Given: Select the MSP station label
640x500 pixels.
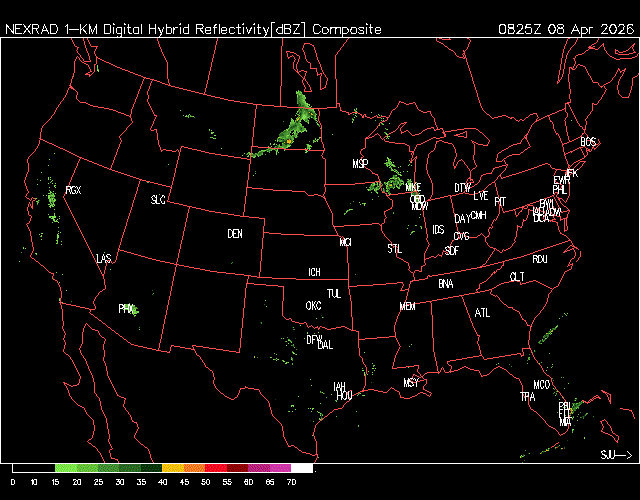Looking at the screenshot, I should tap(361, 163).
